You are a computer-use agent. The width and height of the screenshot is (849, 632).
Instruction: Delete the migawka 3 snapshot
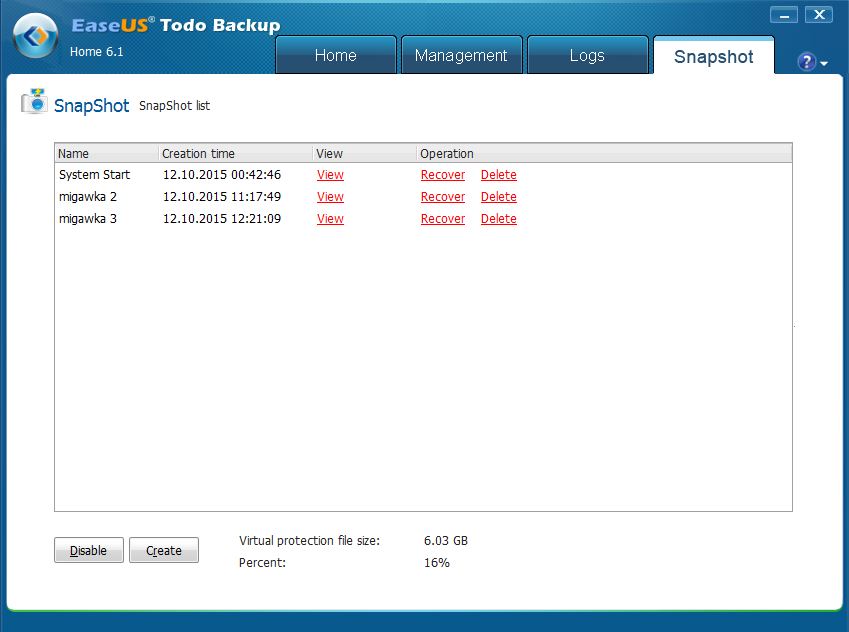(x=499, y=219)
